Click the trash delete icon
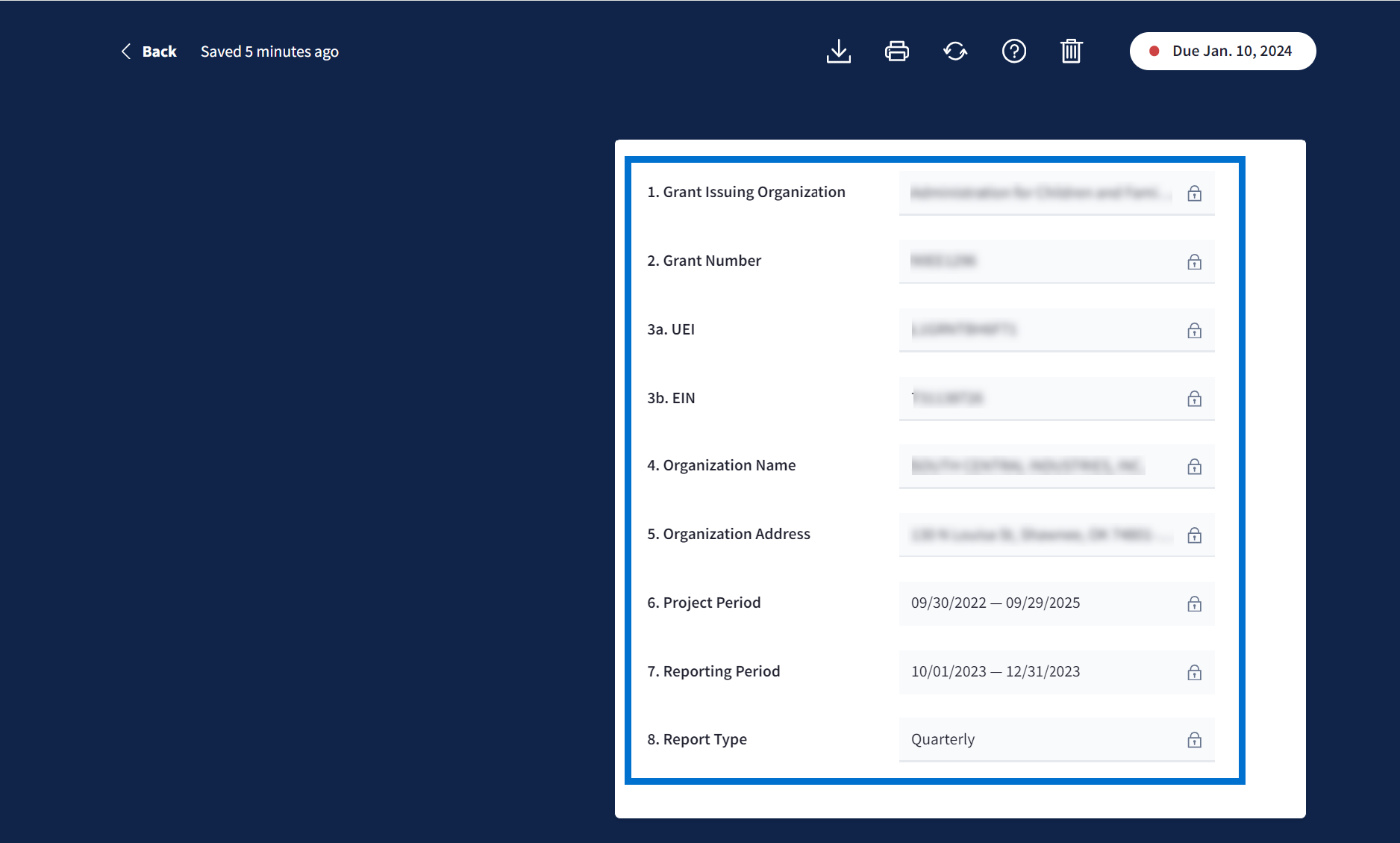 pyautogui.click(x=1071, y=52)
